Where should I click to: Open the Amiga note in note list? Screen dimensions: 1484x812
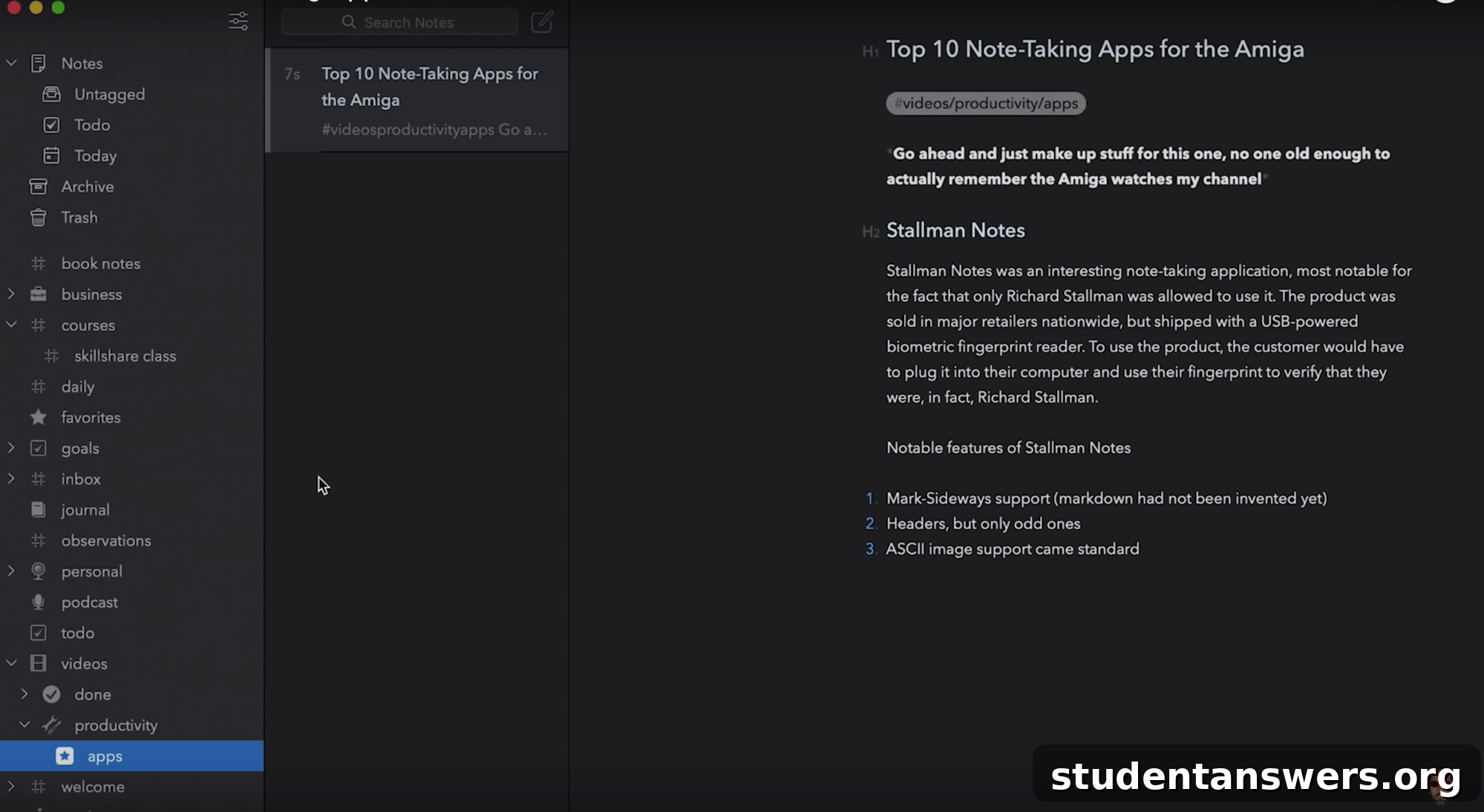point(417,101)
